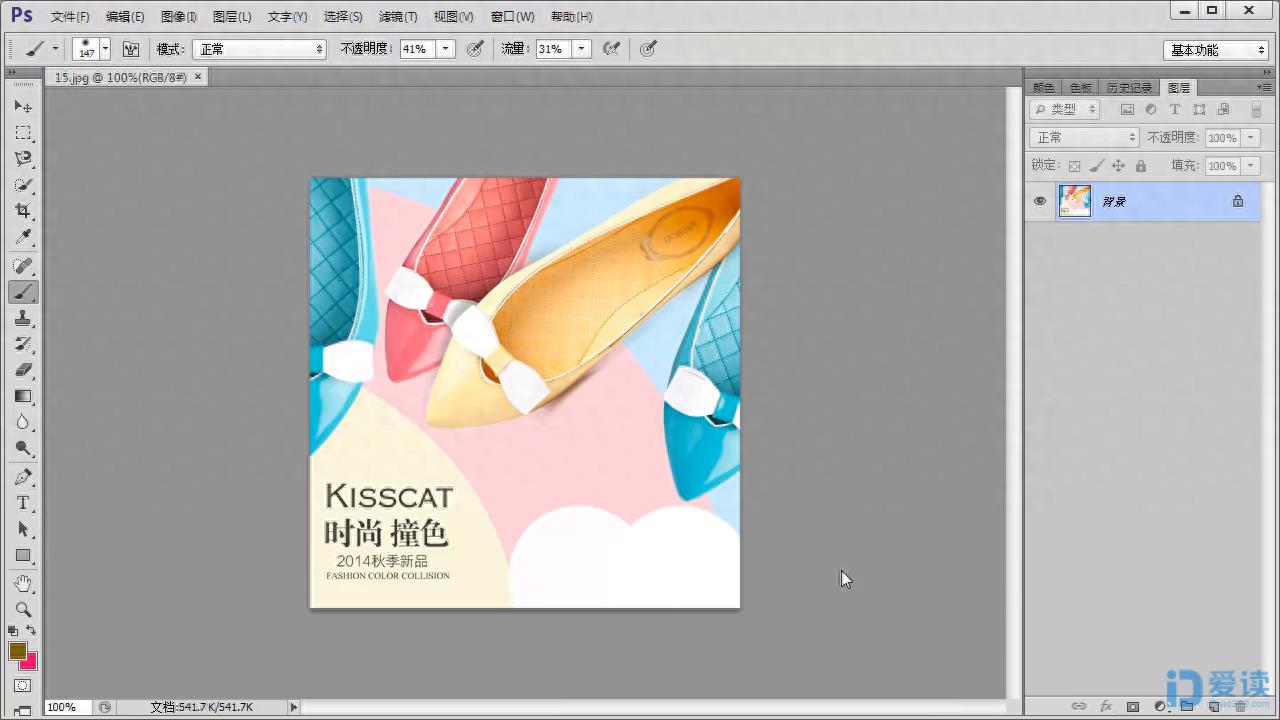Open the 图像(I) menu
Viewport: 1280px width, 720px height.
179,17
